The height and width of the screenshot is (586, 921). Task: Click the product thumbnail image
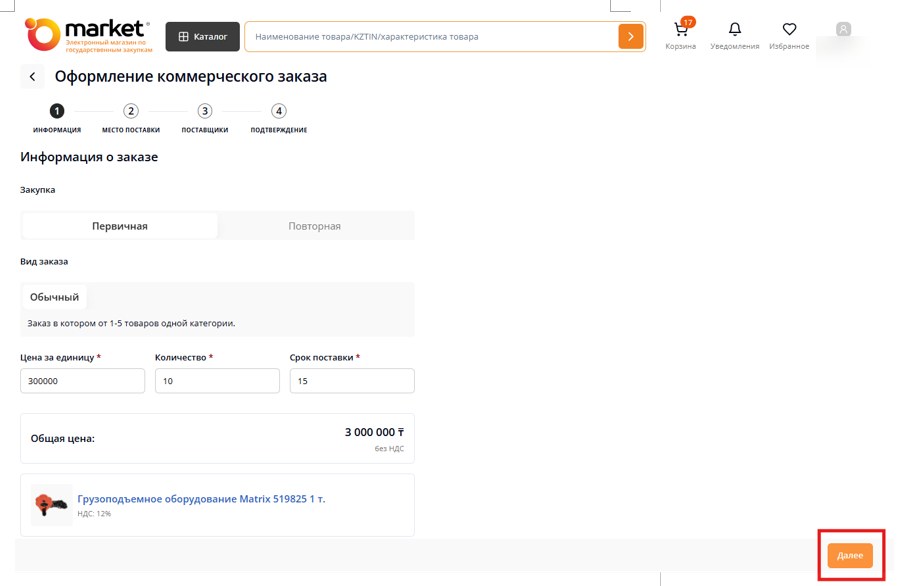[50, 505]
